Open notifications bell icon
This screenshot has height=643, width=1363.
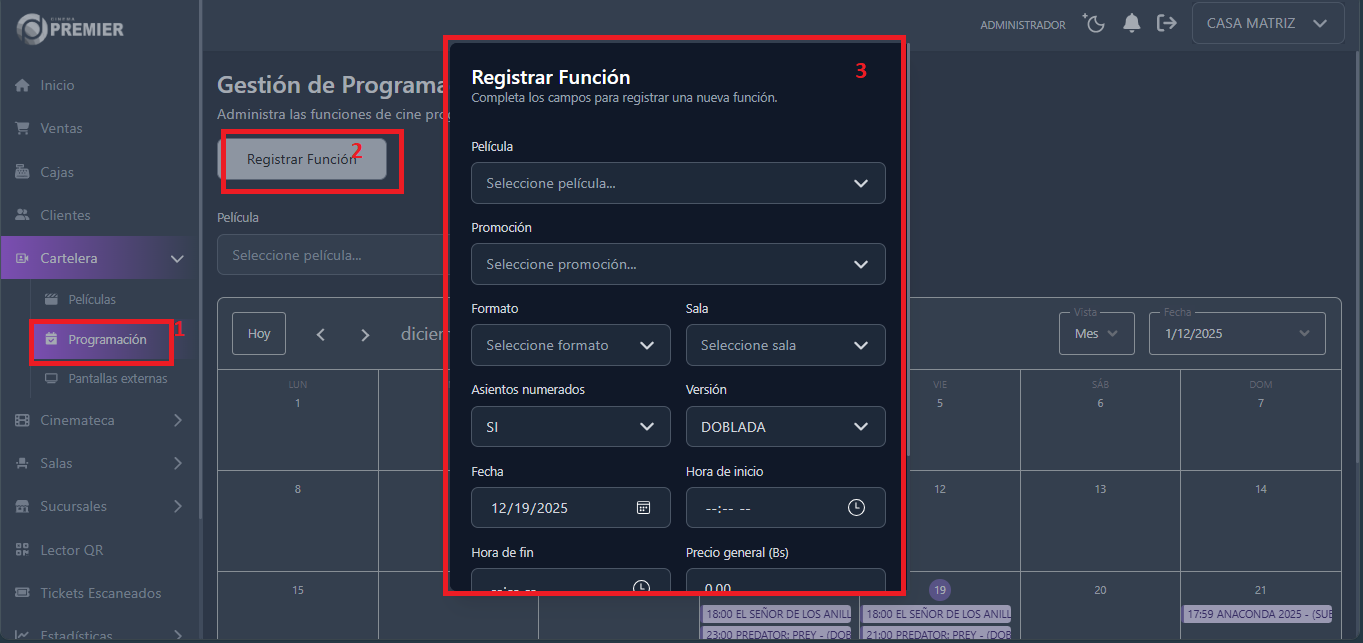pos(1132,23)
